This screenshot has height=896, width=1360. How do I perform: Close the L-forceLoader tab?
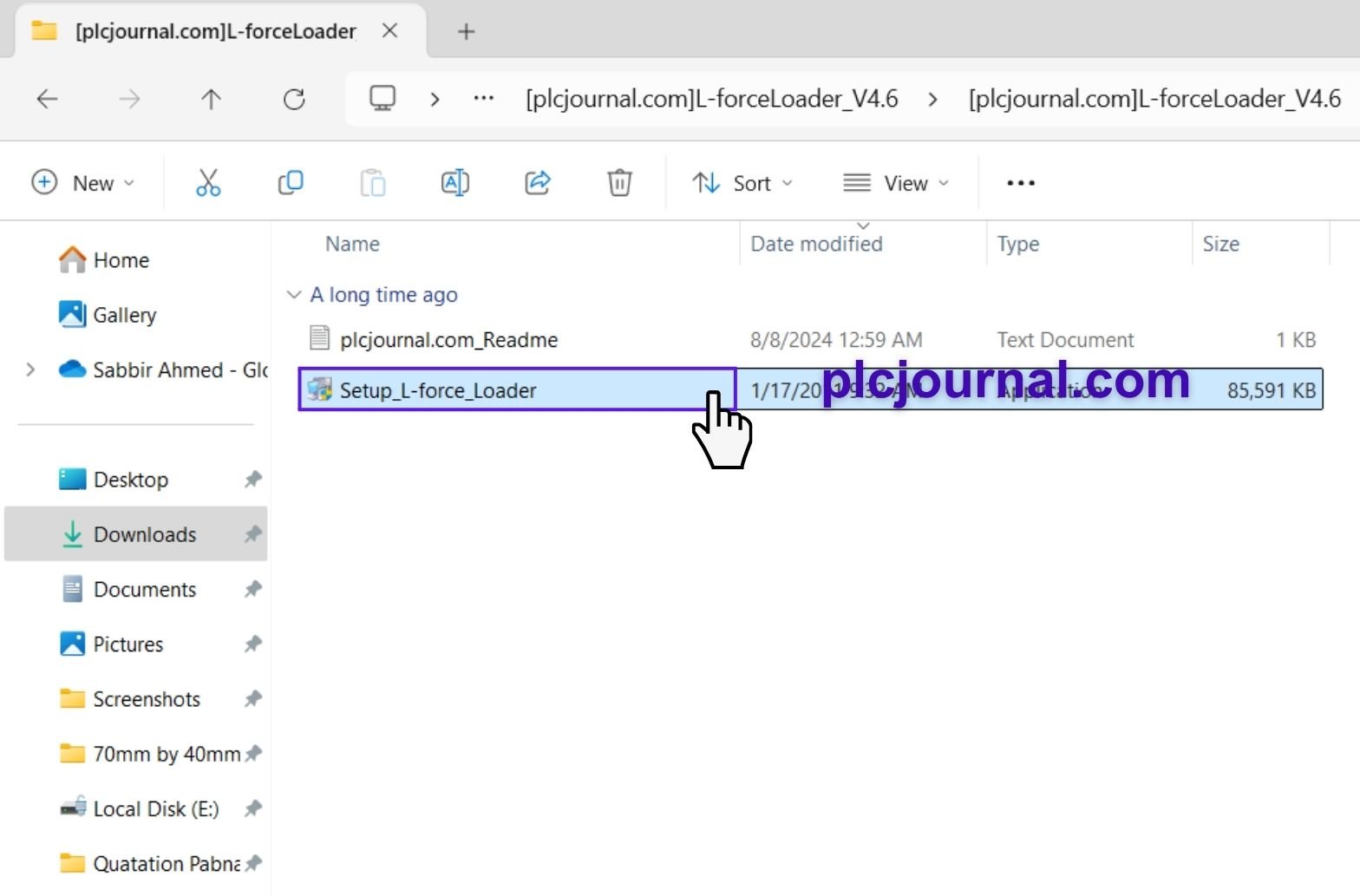coord(389,30)
